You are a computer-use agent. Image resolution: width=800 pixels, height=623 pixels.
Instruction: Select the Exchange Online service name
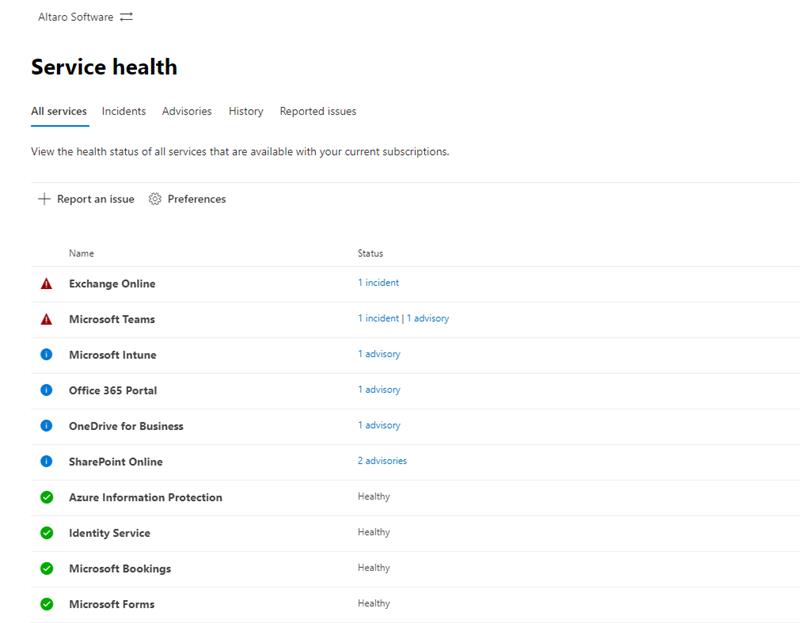pos(112,284)
